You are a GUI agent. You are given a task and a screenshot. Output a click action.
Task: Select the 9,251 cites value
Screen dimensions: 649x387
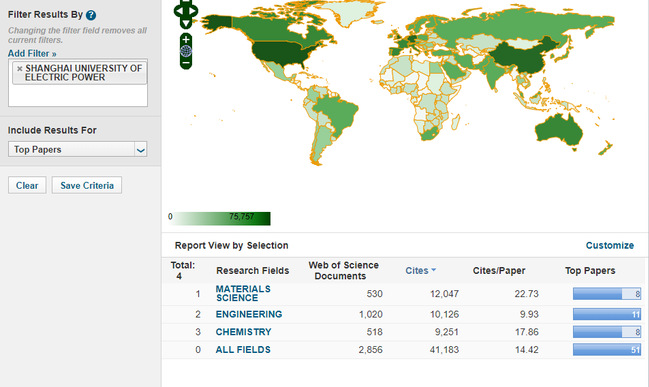tap(446, 332)
